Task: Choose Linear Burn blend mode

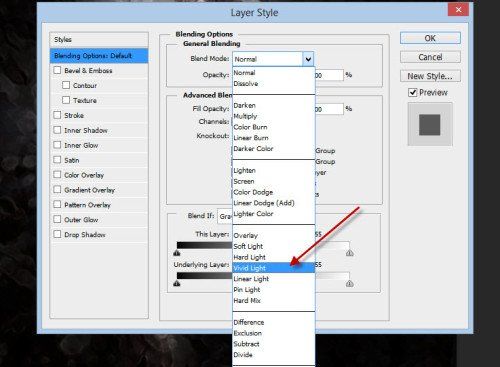Action: pos(274,138)
